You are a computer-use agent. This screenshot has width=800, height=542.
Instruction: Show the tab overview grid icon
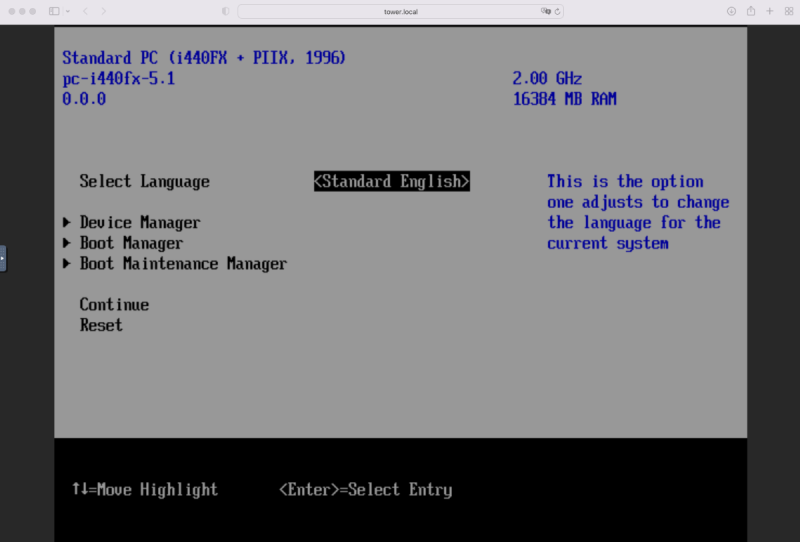pyautogui.click(x=787, y=11)
